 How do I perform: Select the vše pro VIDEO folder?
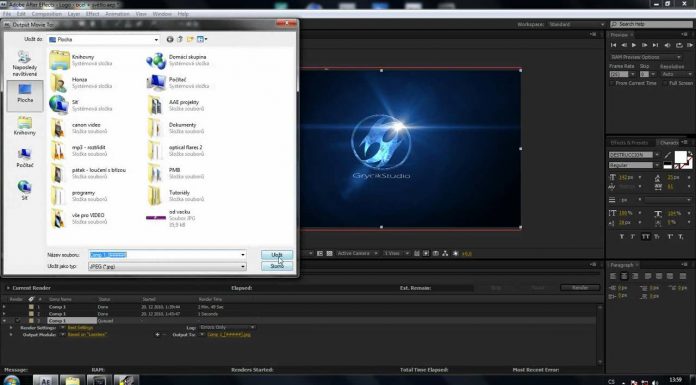(x=78, y=218)
